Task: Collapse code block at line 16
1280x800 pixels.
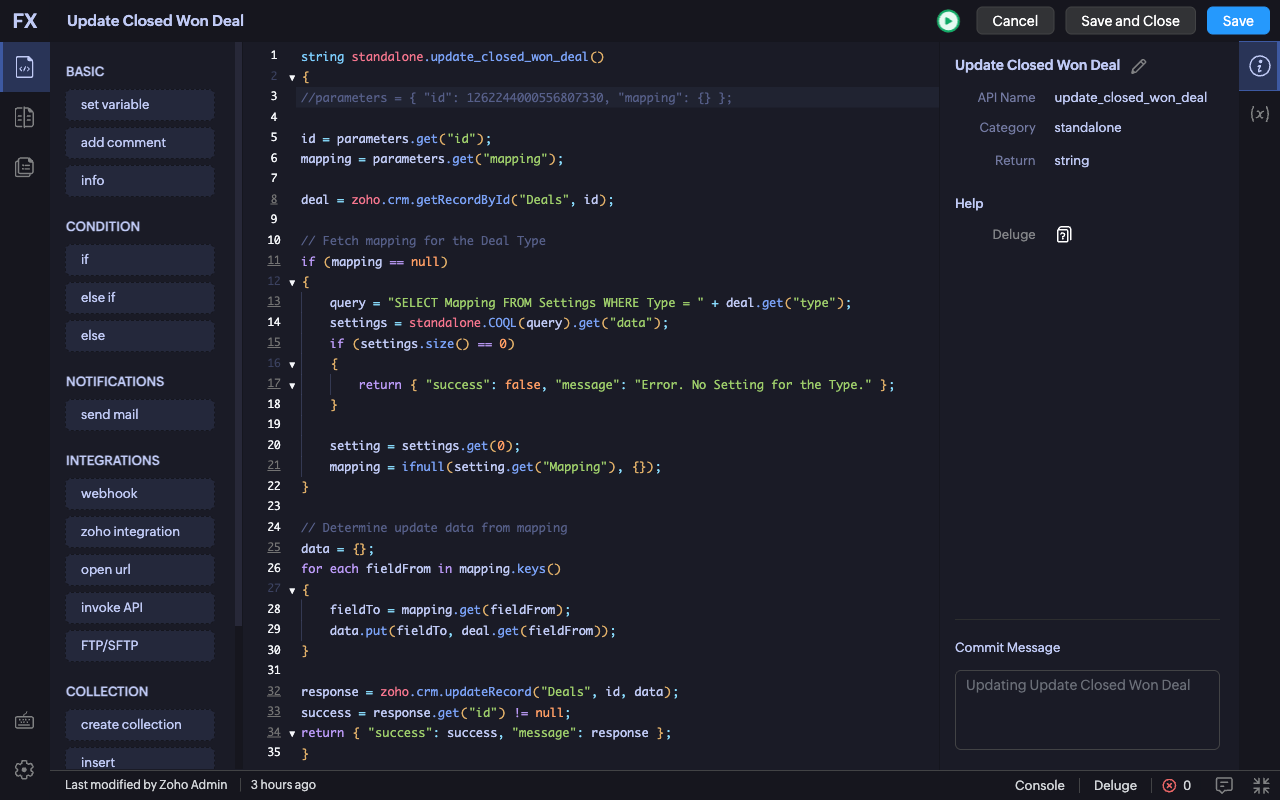Action: click(292, 364)
